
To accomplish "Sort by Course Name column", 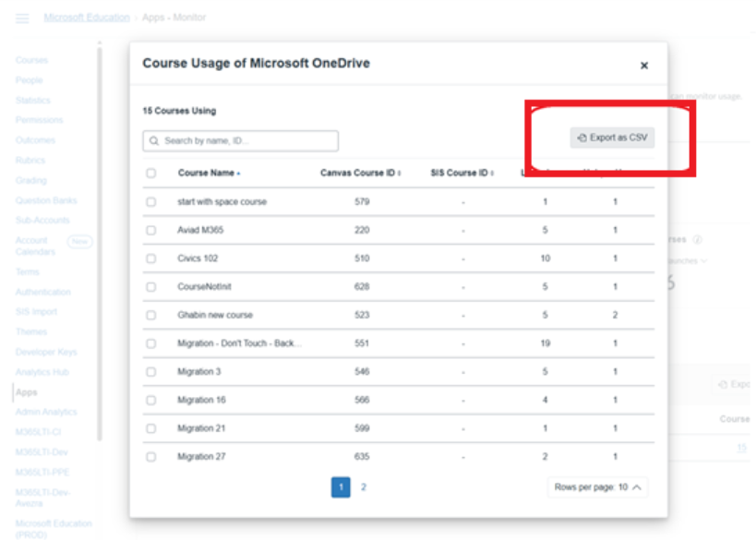I will pyautogui.click(x=209, y=173).
